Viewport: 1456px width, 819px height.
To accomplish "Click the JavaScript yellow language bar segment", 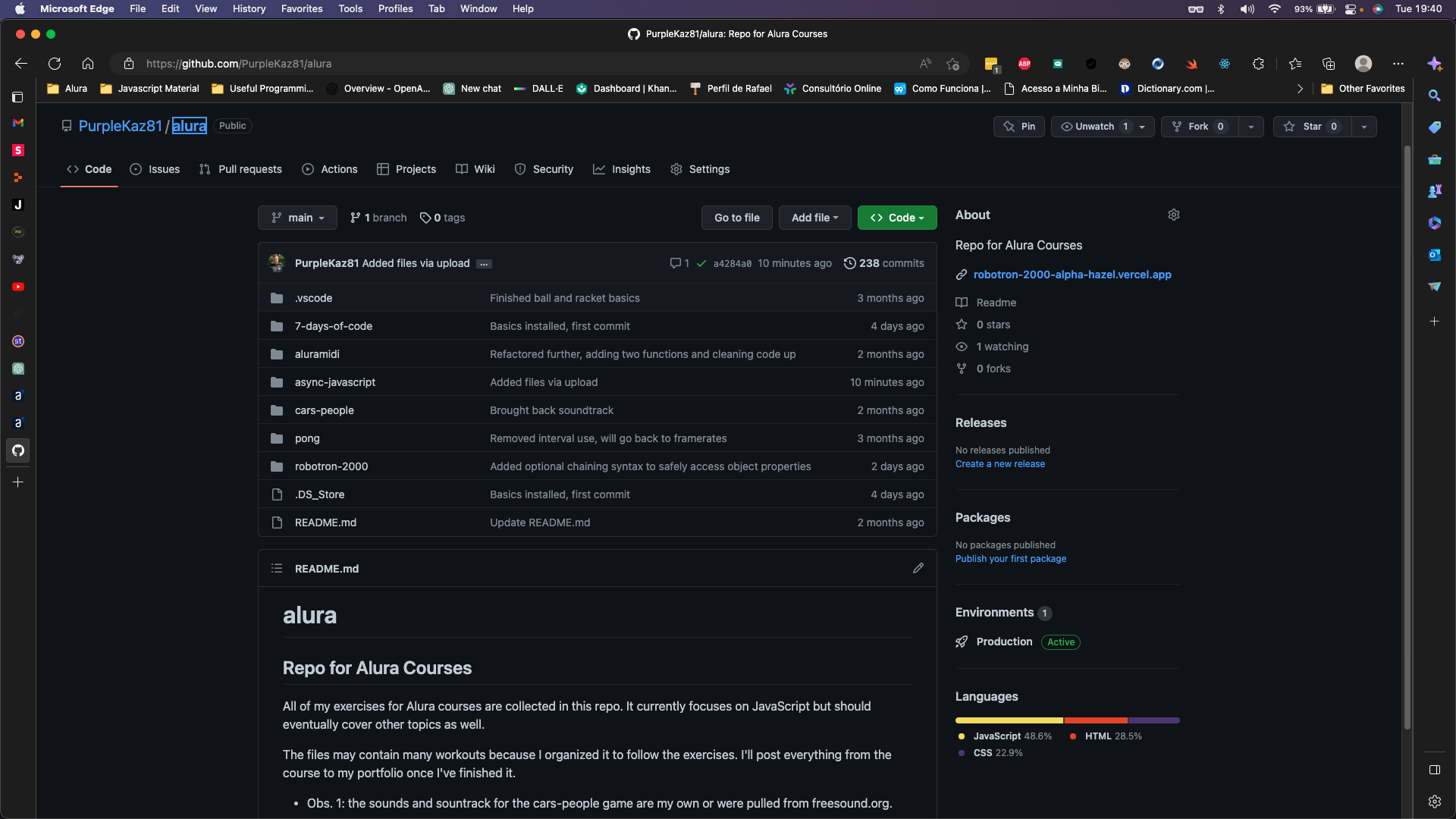I will 1009,720.
